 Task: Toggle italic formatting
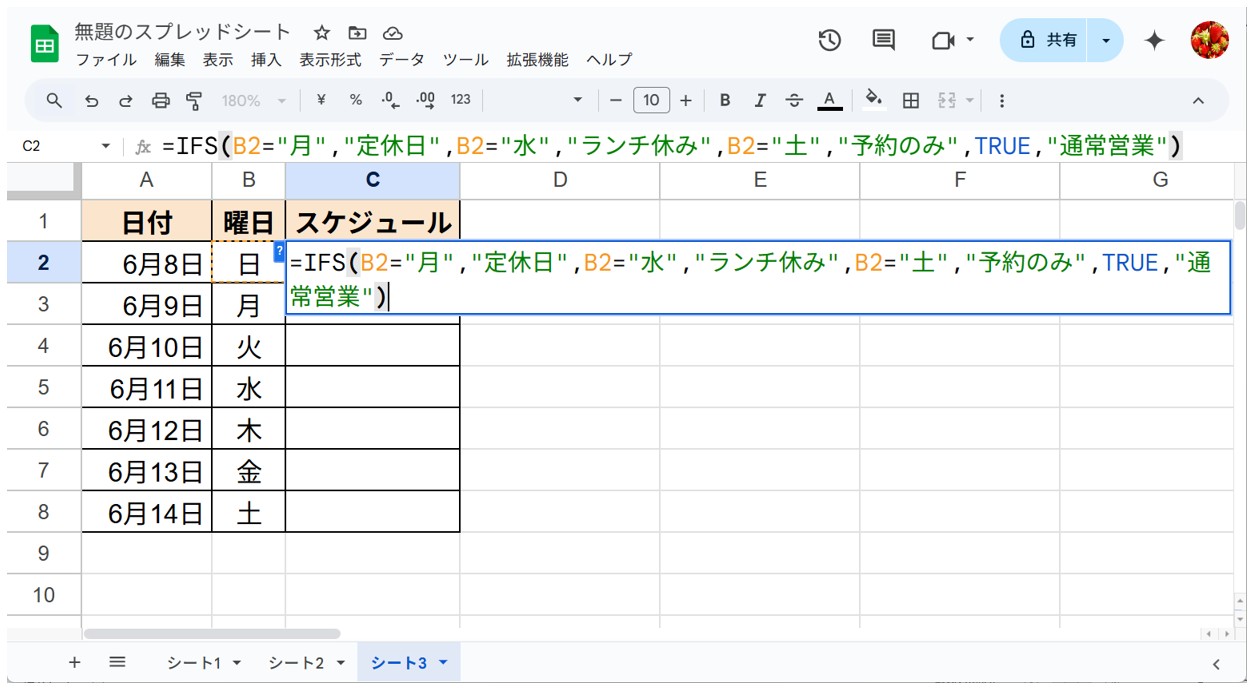coord(760,100)
